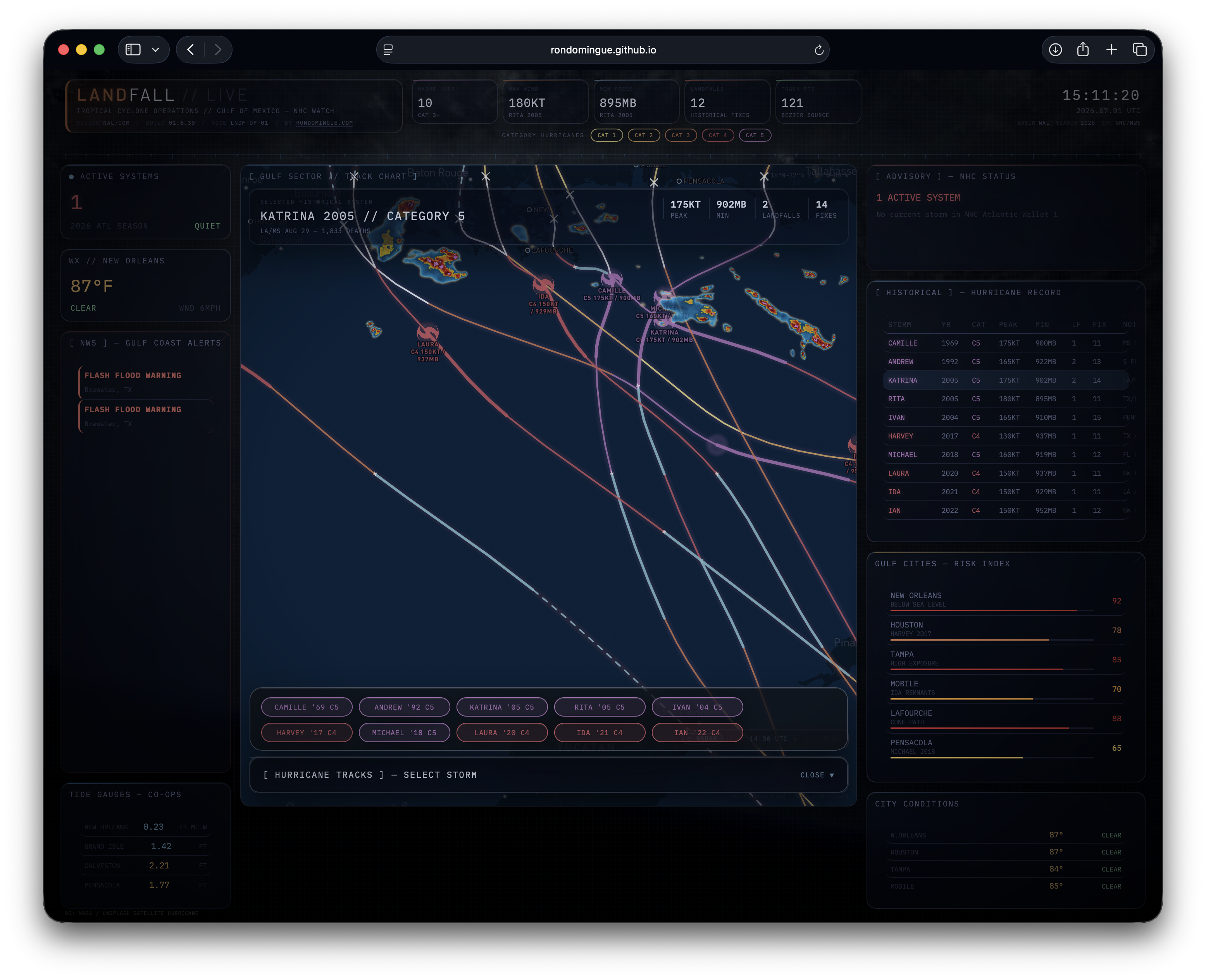Click the Camille hurricane marker on map

click(x=612, y=279)
